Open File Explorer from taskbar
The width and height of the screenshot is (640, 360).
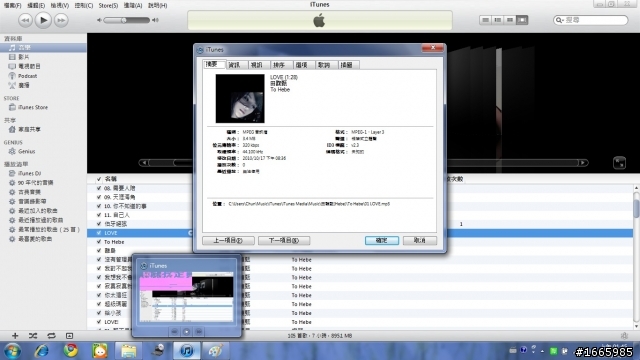click(128, 351)
